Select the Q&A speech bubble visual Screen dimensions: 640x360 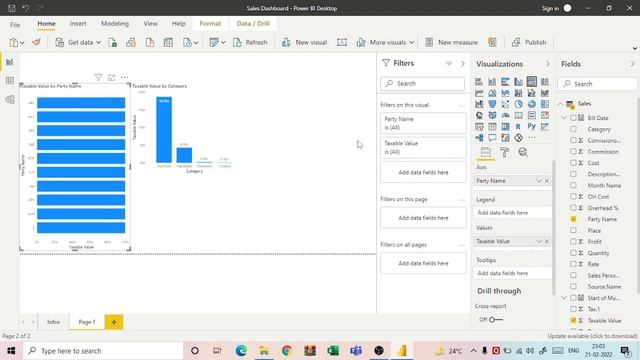pyautogui.click(x=492, y=138)
